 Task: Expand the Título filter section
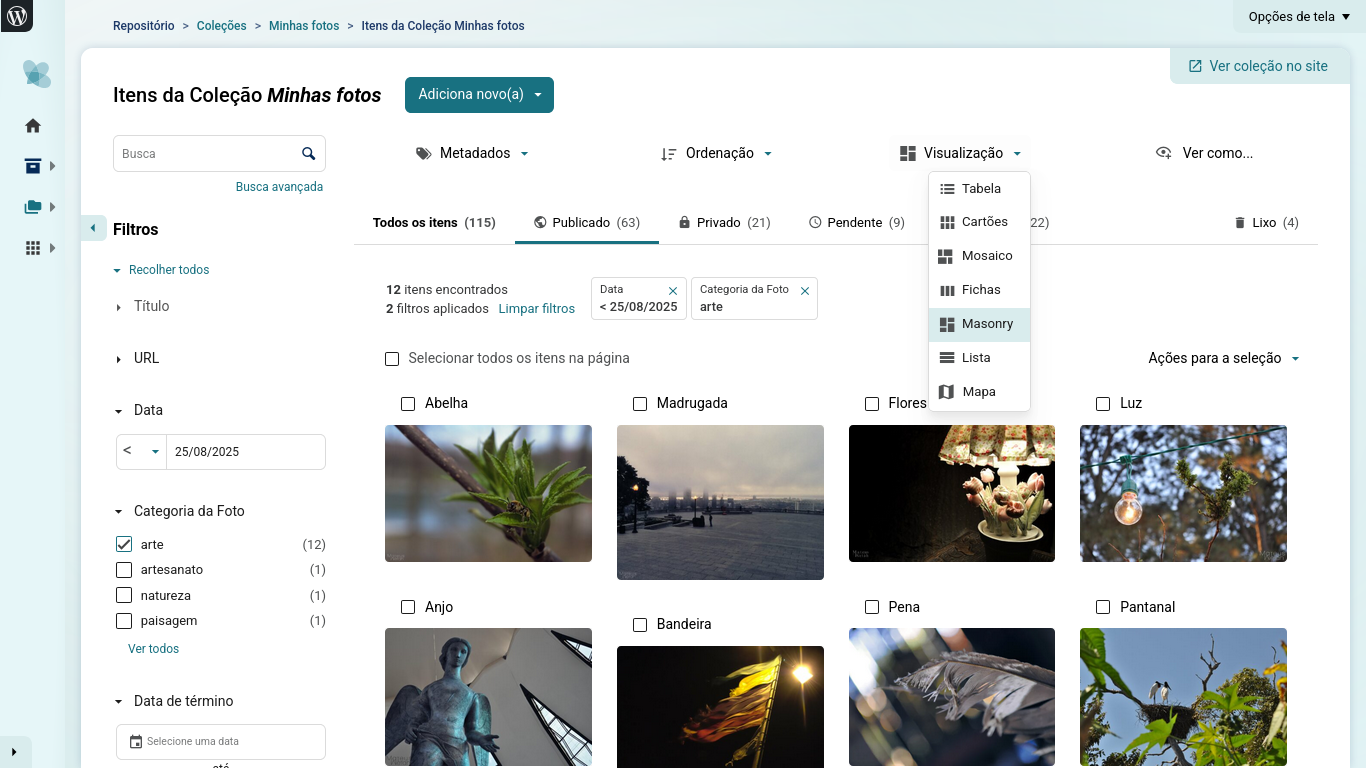tap(150, 306)
